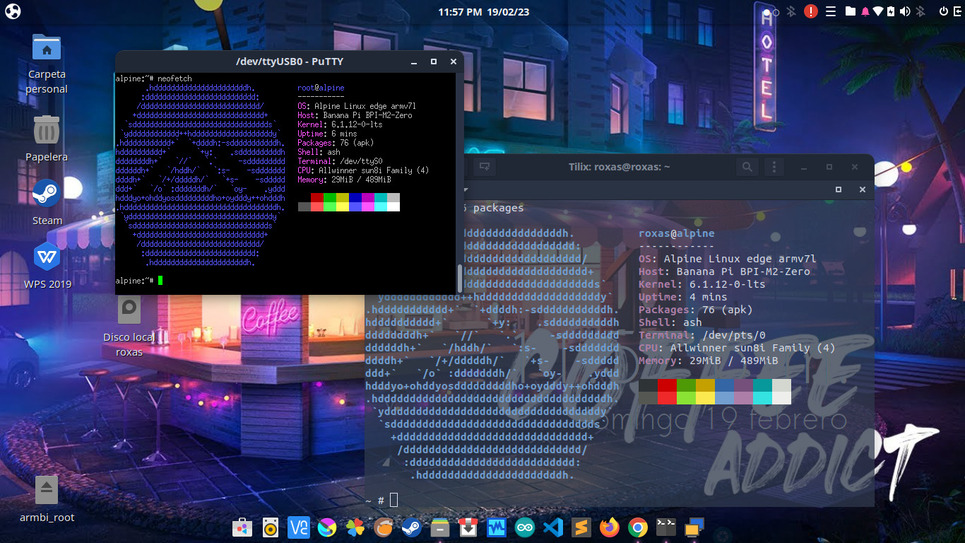Open the gray file drawer app in the dock

tap(439, 528)
